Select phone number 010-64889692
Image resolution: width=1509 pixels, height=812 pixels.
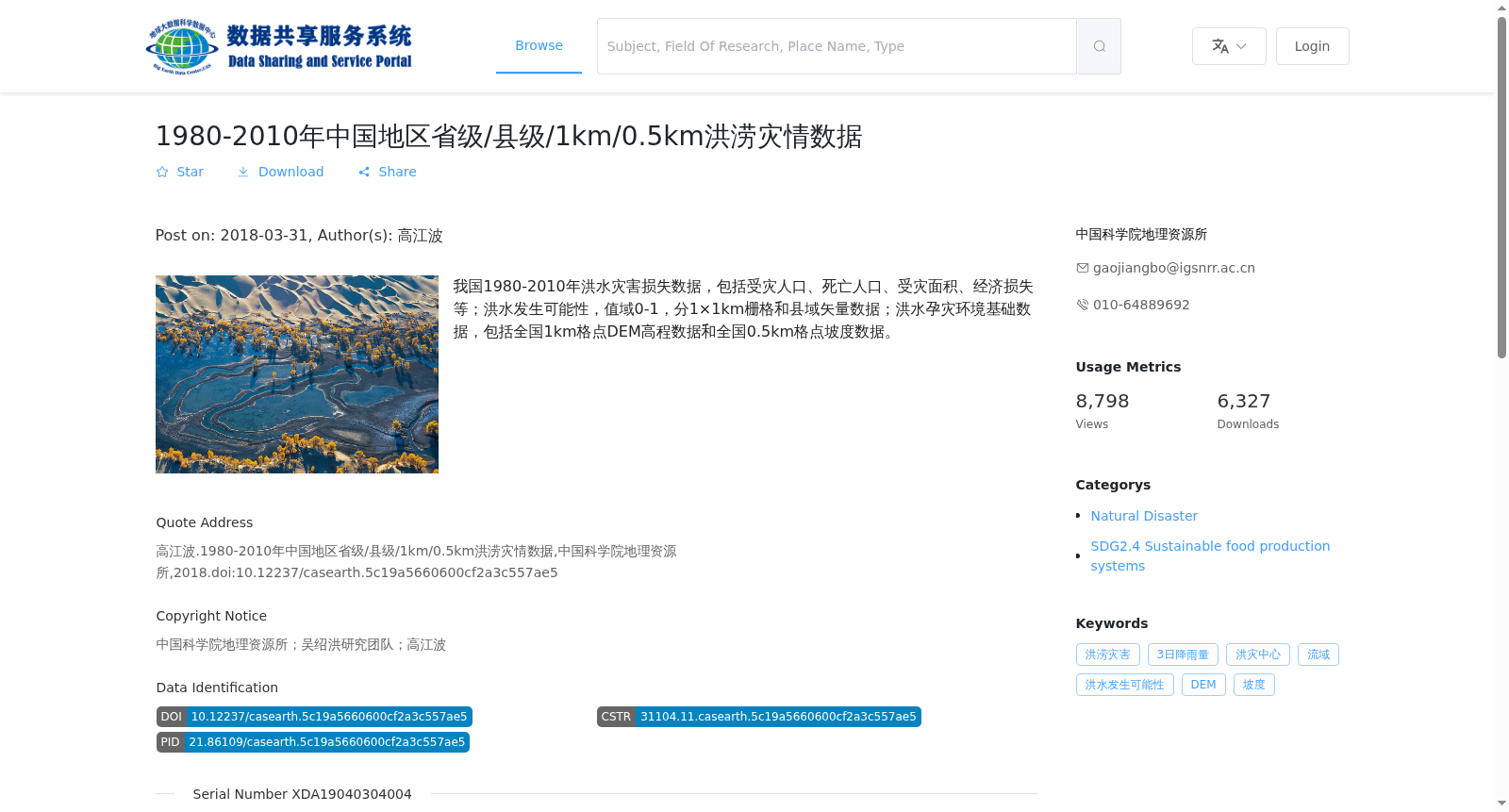point(1141,305)
